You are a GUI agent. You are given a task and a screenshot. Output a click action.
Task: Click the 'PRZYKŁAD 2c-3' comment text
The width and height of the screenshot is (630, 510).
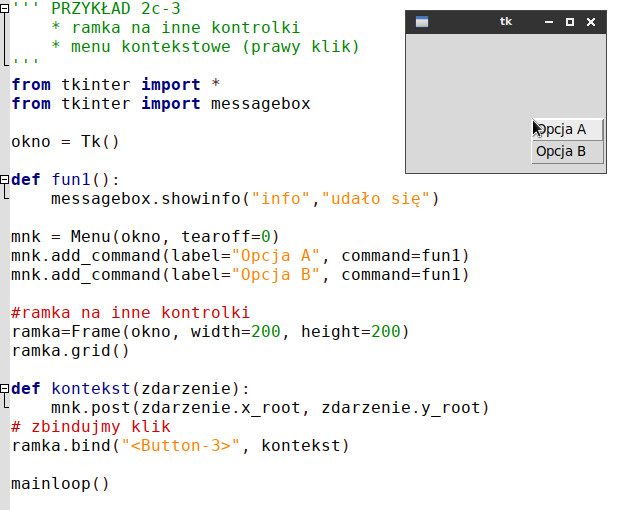[116, 8]
